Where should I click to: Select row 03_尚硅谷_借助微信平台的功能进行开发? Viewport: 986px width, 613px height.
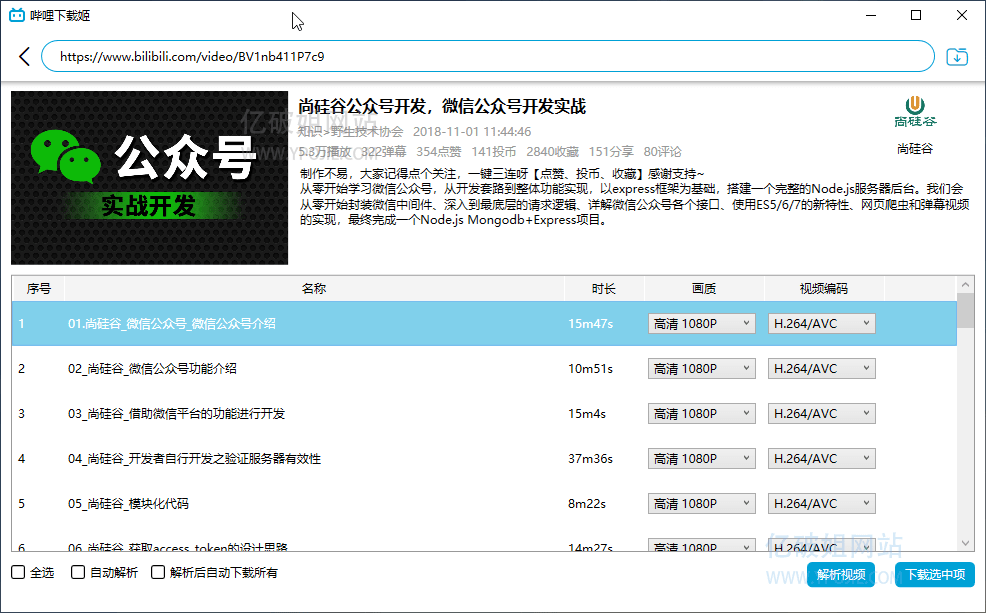click(484, 414)
